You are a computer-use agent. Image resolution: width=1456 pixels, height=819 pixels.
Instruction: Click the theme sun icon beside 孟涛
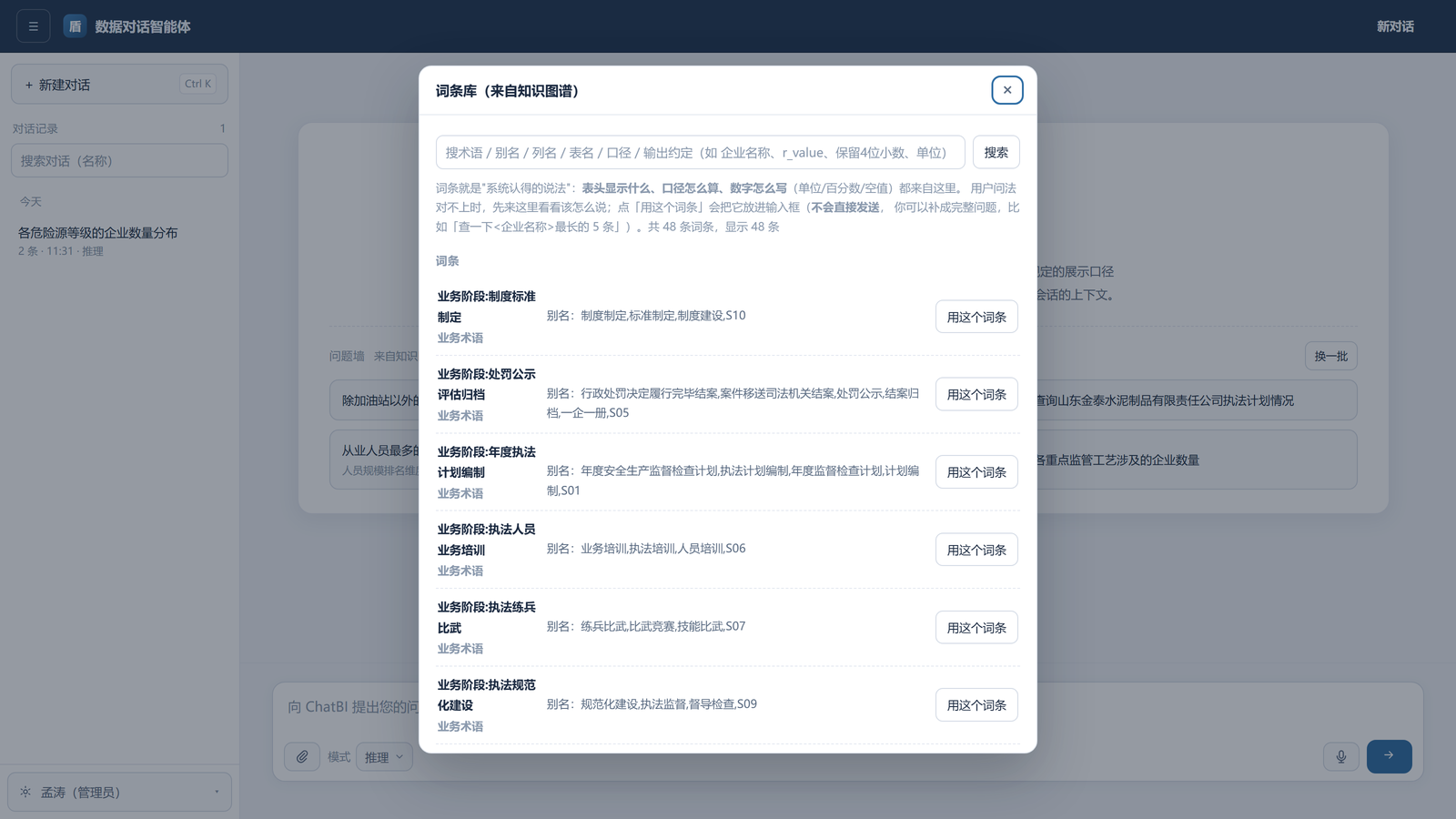[25, 793]
